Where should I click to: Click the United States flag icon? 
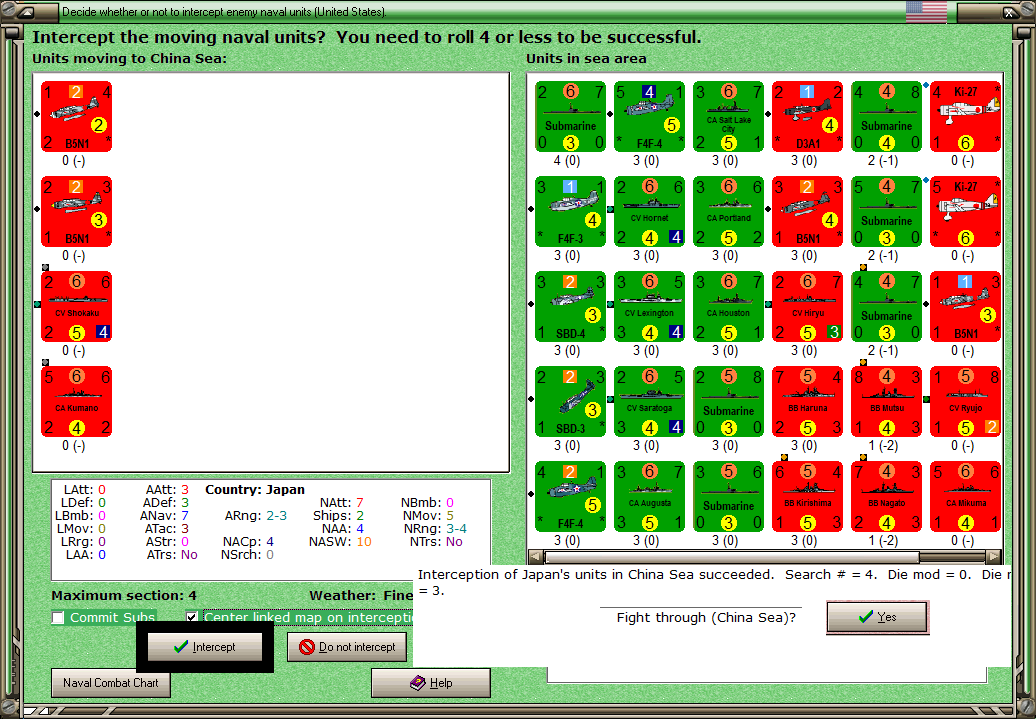click(926, 11)
